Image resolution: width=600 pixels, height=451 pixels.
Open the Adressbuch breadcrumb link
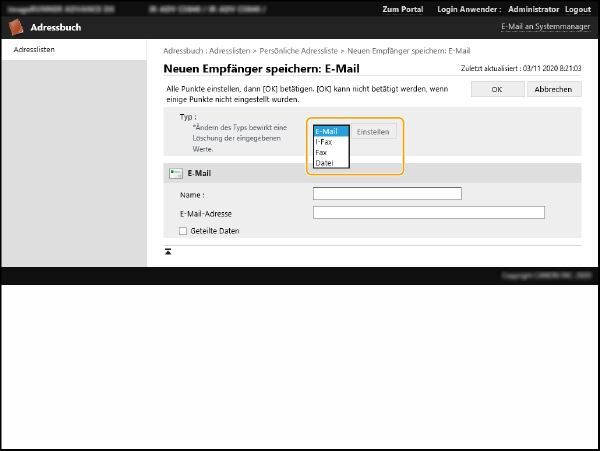click(184, 51)
